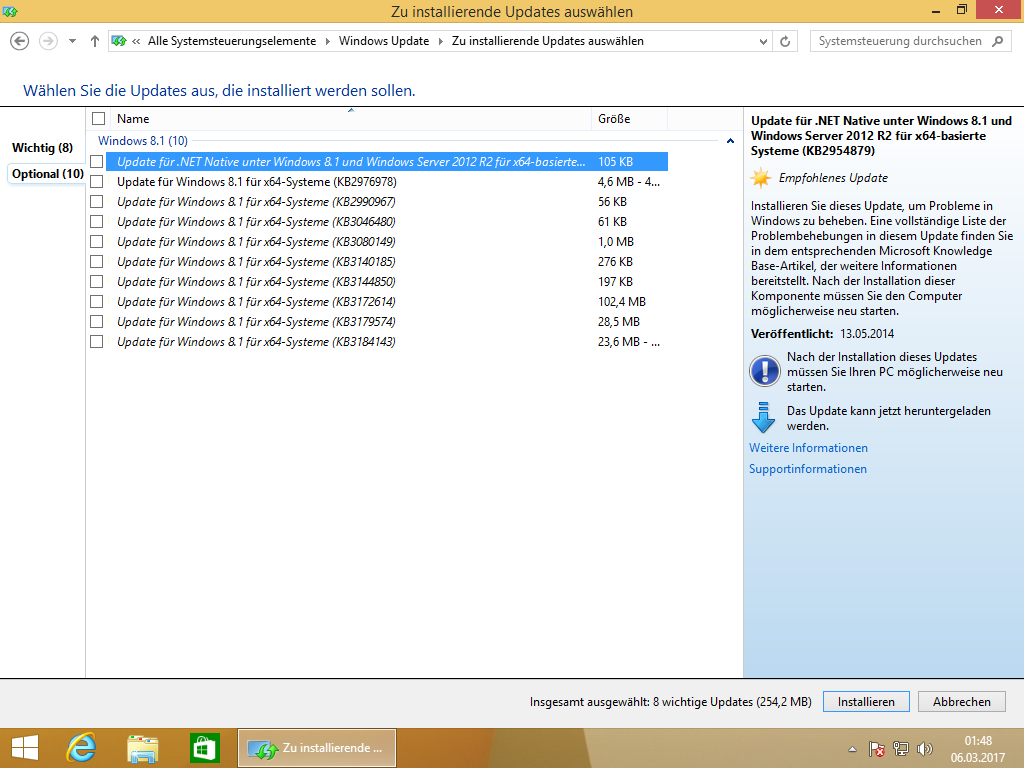
Task: Check update KB3172614 checkbox
Action: 97,302
